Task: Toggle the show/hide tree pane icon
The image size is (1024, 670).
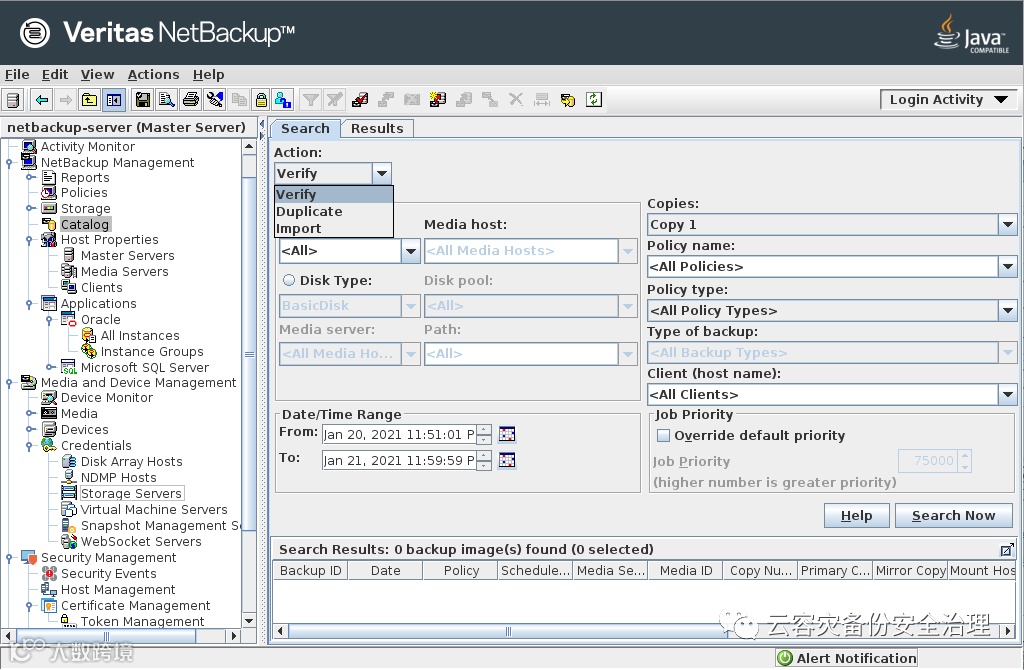Action: [114, 100]
